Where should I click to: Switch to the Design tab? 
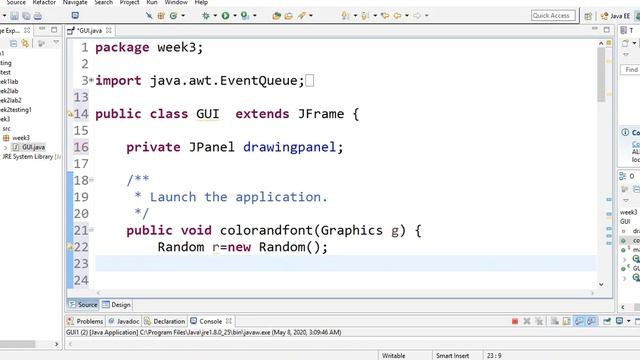pyautogui.click(x=116, y=304)
